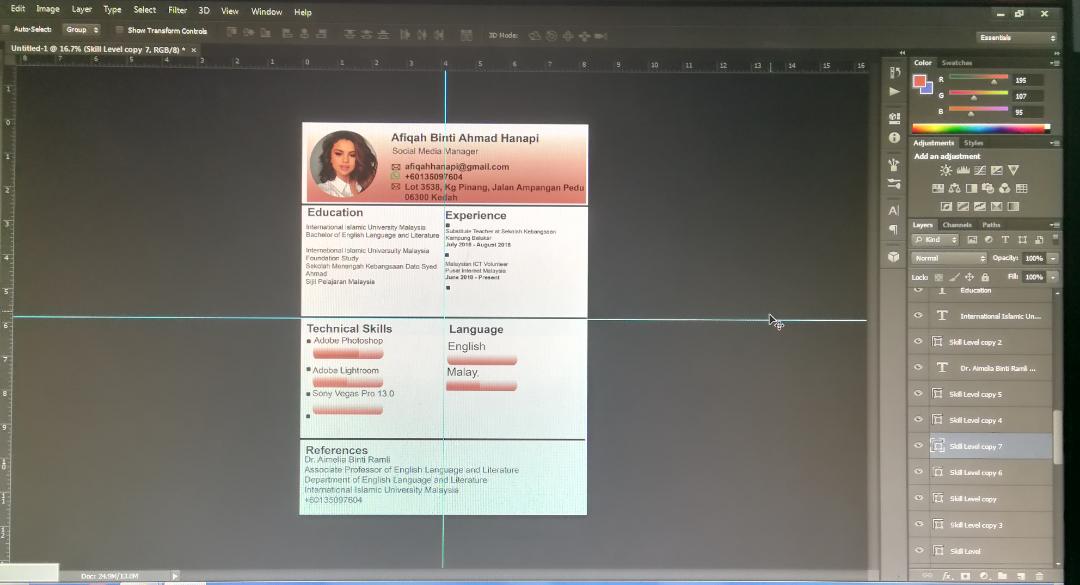This screenshot has width=1080, height=585.
Task: Open the Auto-Select Group dropdown
Action: pos(81,30)
